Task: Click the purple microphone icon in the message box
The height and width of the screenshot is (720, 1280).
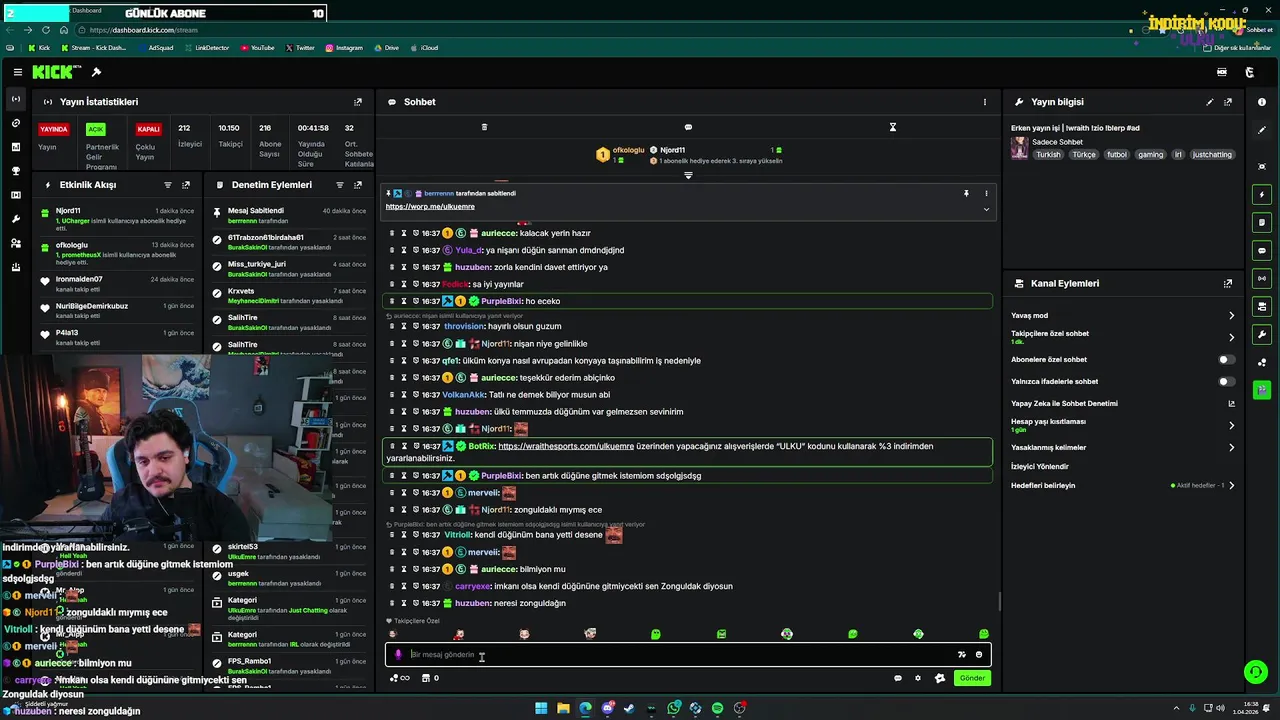Action: 398,655
